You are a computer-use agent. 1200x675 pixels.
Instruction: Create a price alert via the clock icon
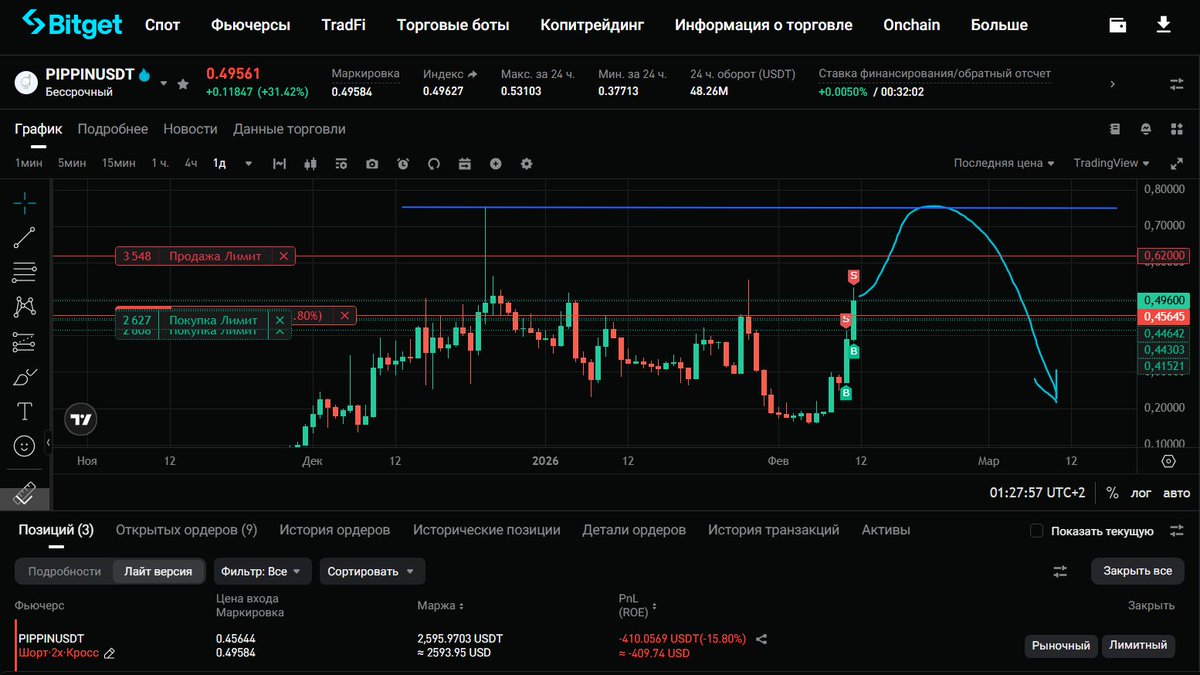click(402, 163)
